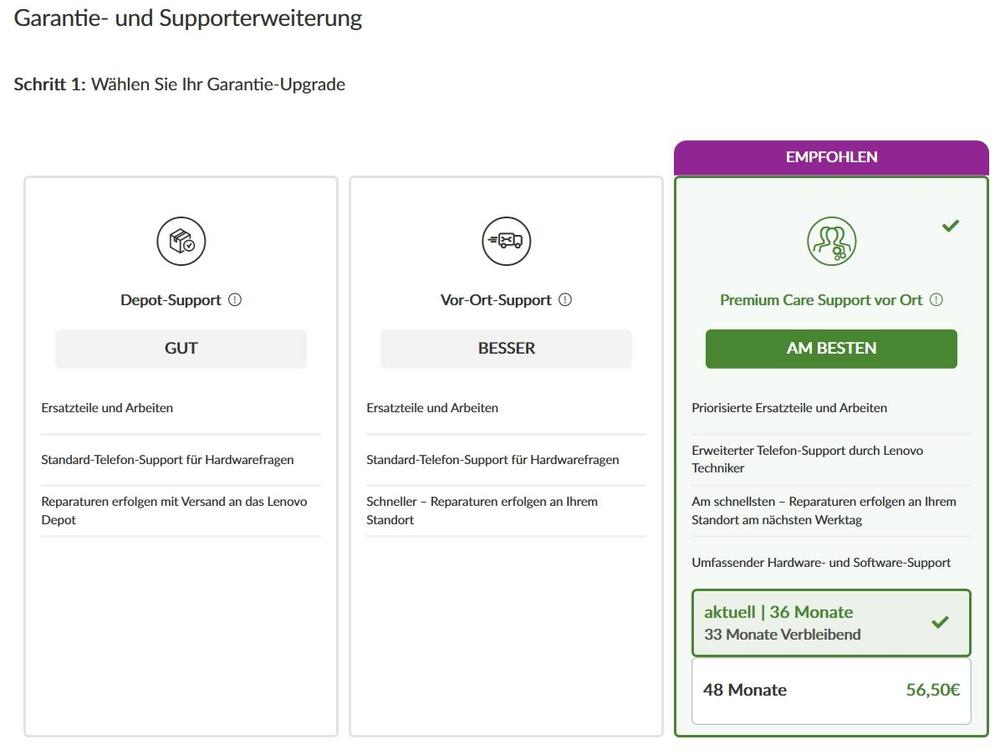Click the purple EMPFOHLEN banner
The width and height of the screenshot is (1000, 750).
831,157
